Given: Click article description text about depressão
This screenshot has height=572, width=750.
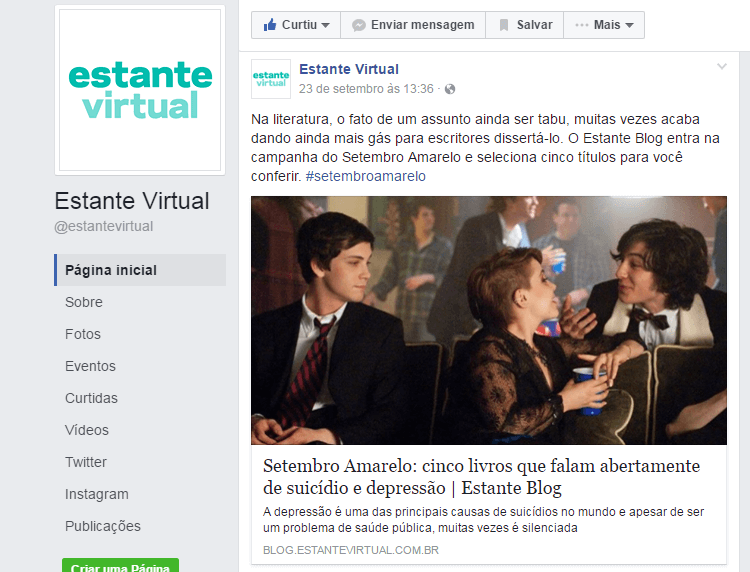Looking at the screenshot, I should point(483,520).
